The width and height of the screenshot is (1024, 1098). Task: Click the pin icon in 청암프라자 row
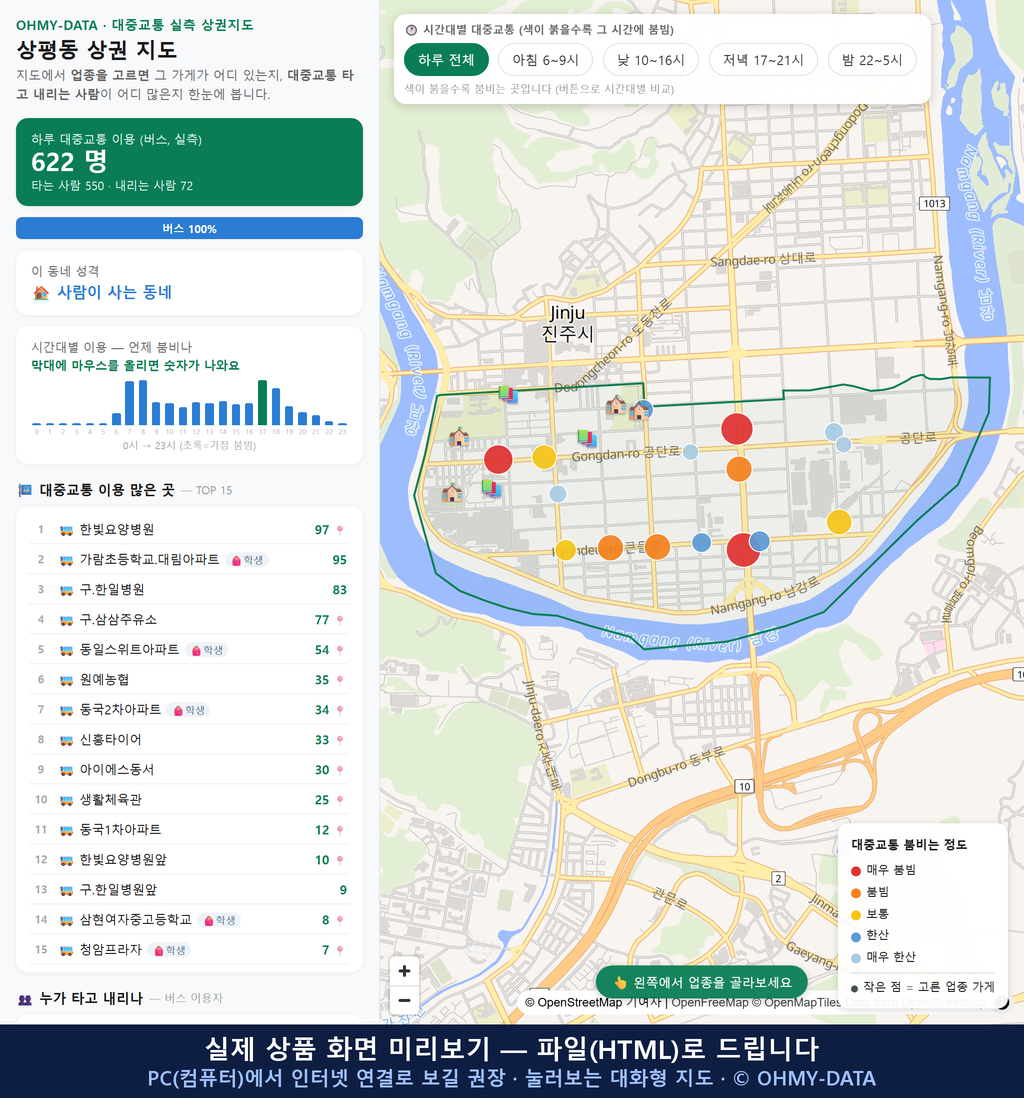click(340, 950)
